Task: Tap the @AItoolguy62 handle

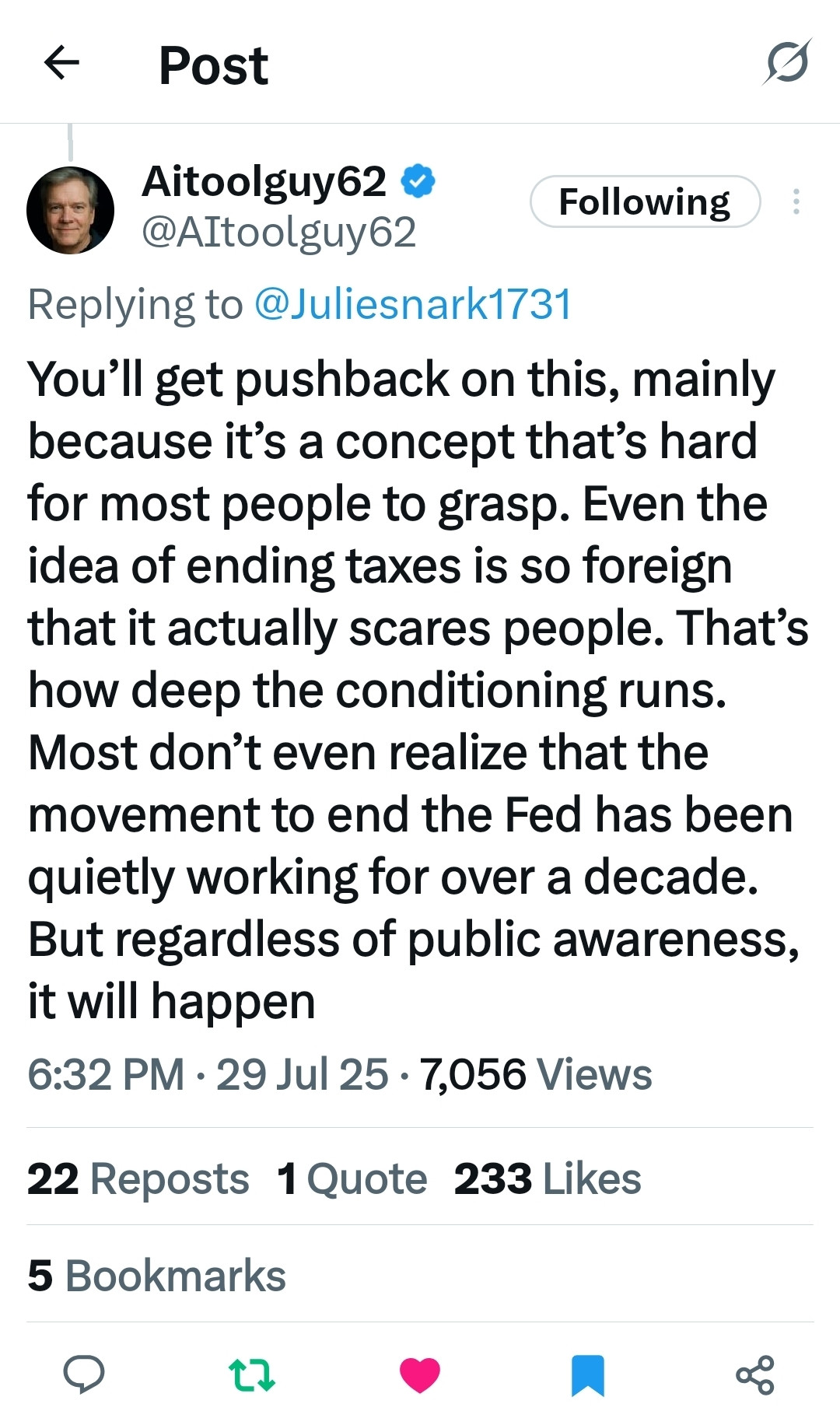Action: (278, 232)
